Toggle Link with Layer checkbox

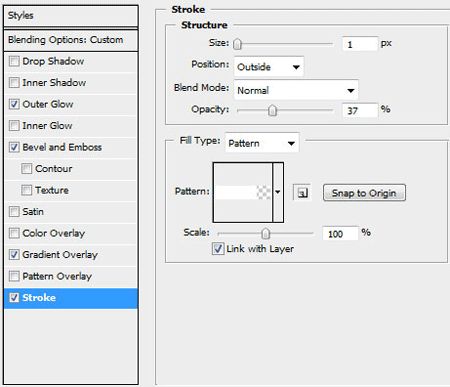coord(218,249)
